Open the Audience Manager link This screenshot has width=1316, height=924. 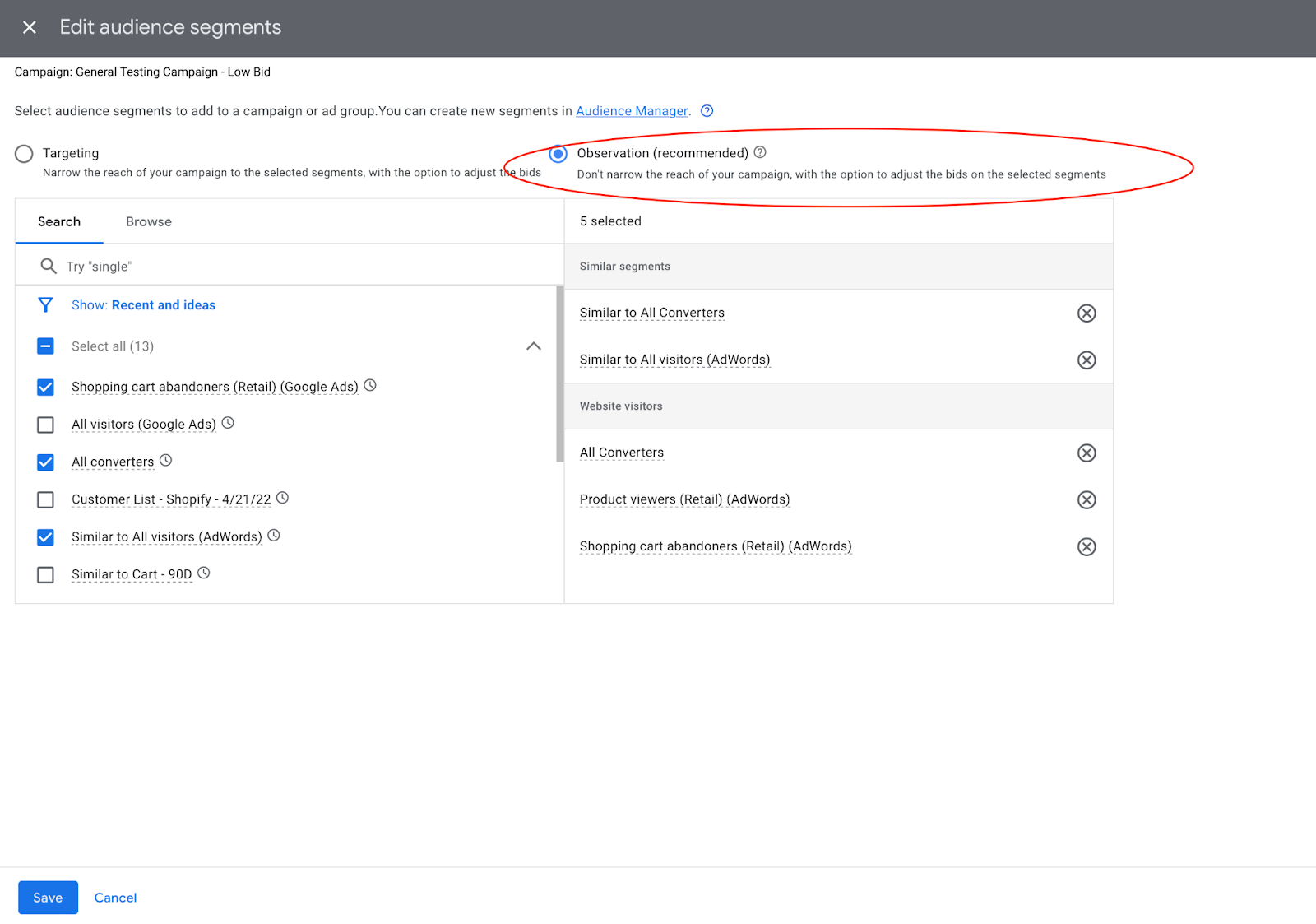point(632,111)
